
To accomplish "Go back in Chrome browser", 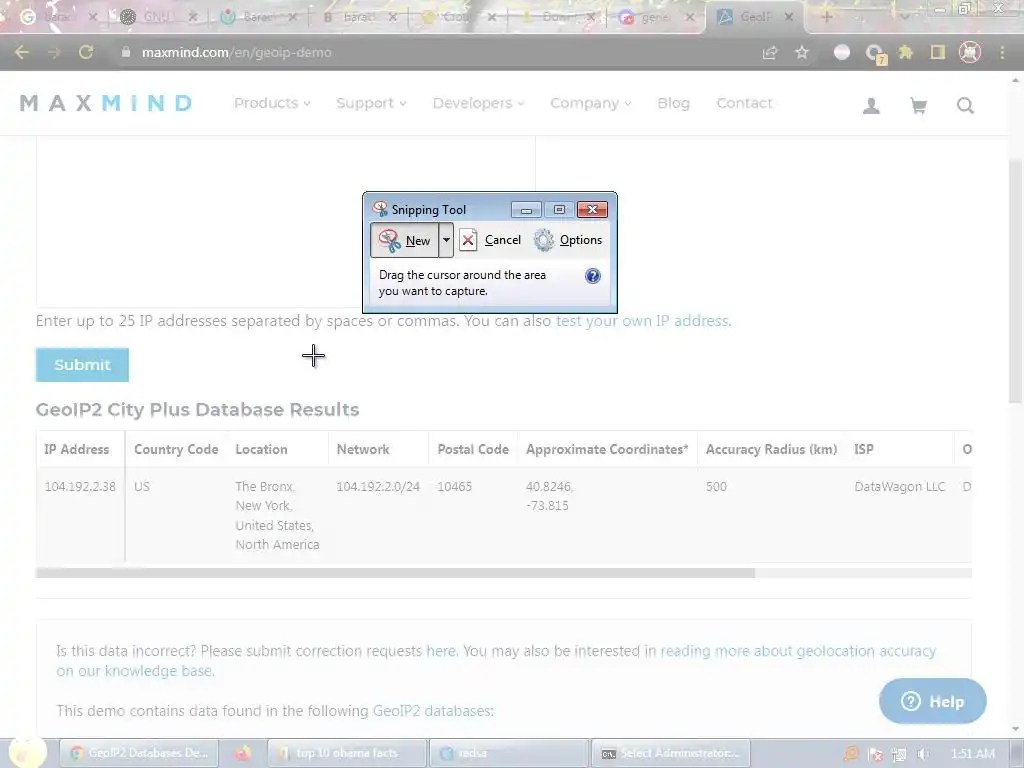I will coord(22,52).
